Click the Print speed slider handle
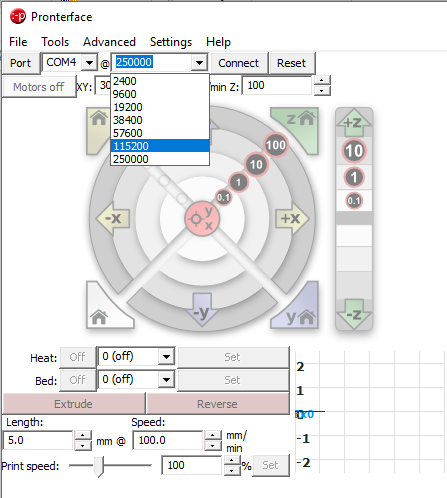The height and width of the screenshot is (498, 447). tap(99, 467)
